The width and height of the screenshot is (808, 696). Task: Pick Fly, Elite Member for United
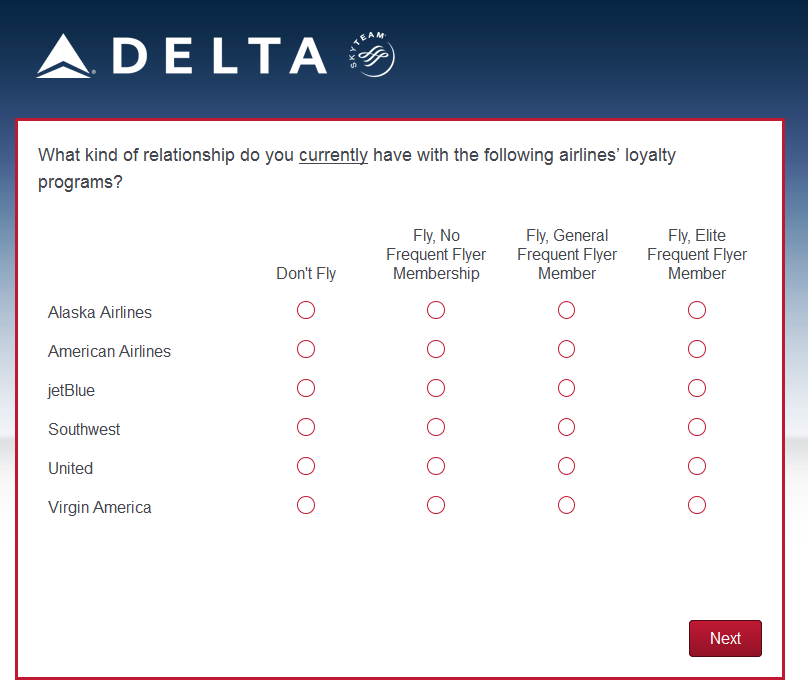click(x=697, y=466)
